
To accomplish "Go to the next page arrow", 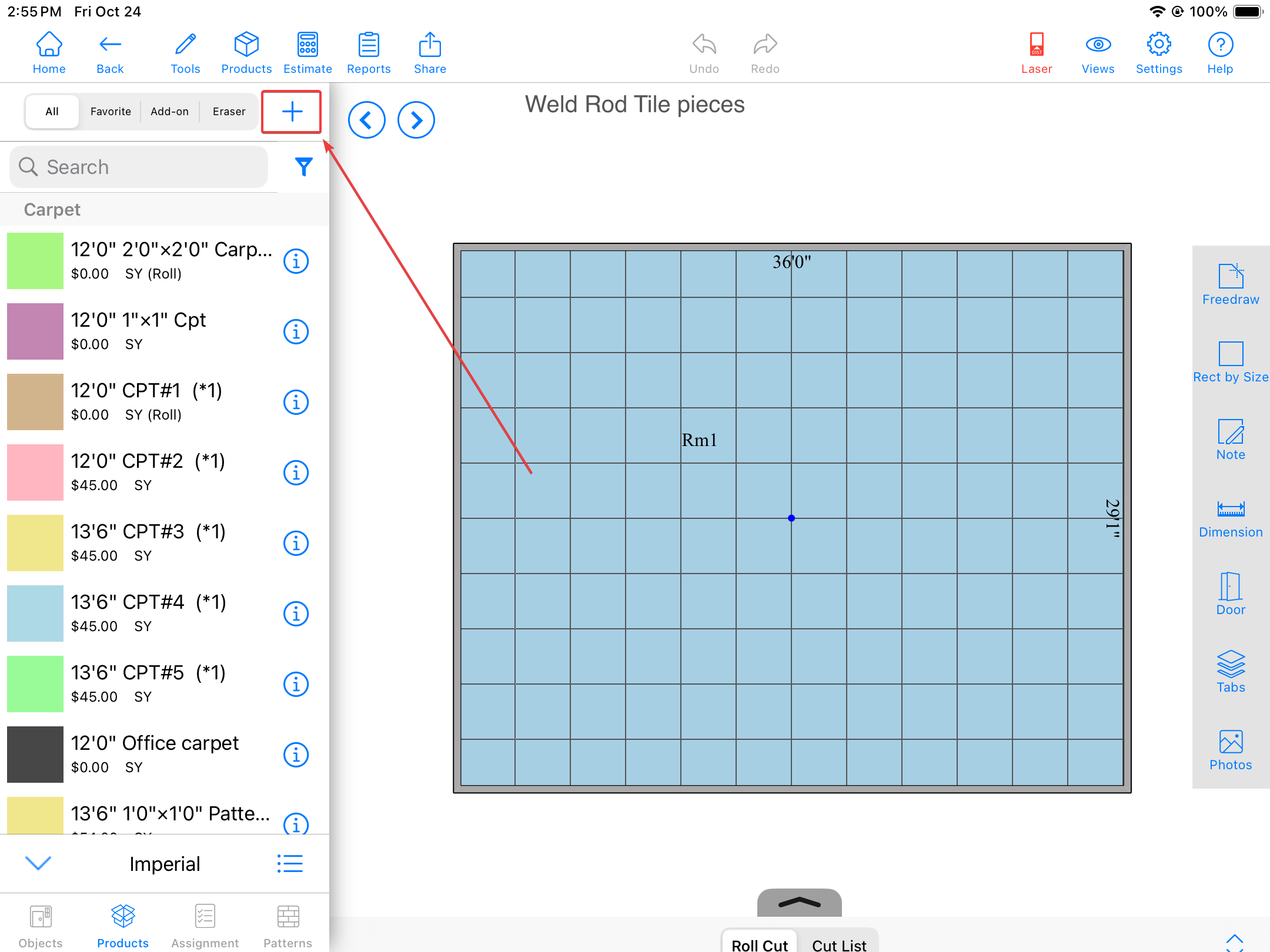I will pyautogui.click(x=416, y=120).
